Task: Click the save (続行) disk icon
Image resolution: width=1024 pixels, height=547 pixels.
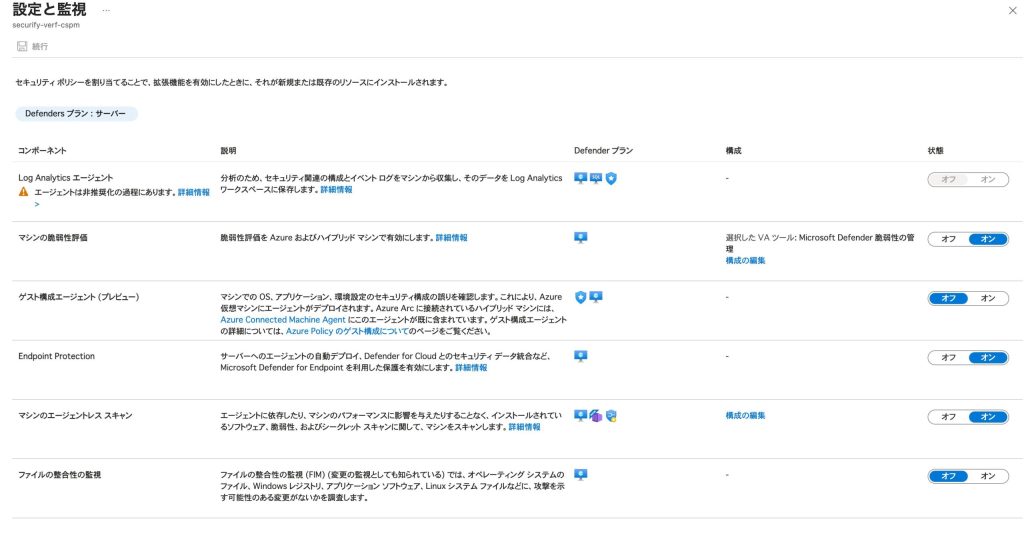Action: coord(21,46)
